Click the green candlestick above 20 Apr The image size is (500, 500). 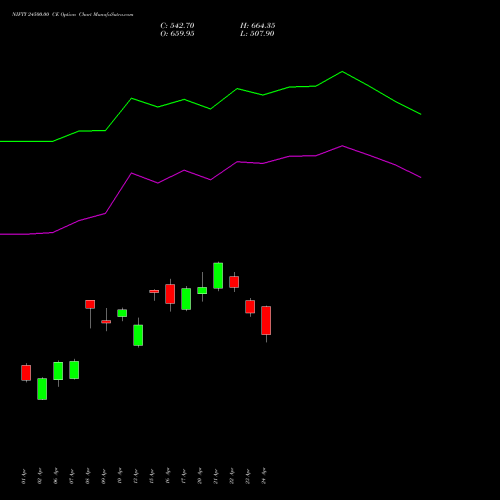202,290
